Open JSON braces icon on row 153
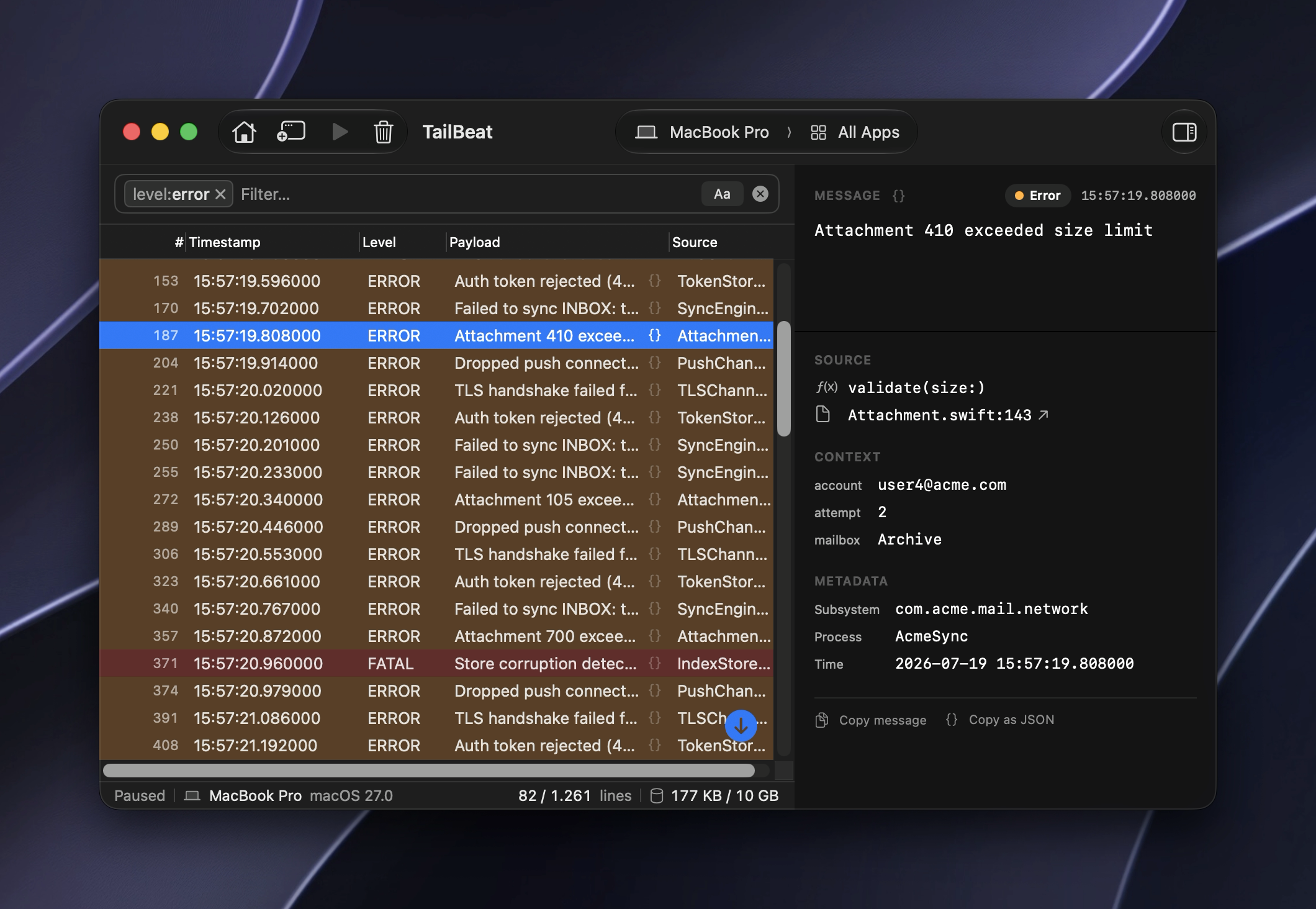This screenshot has width=1316, height=909. point(654,281)
